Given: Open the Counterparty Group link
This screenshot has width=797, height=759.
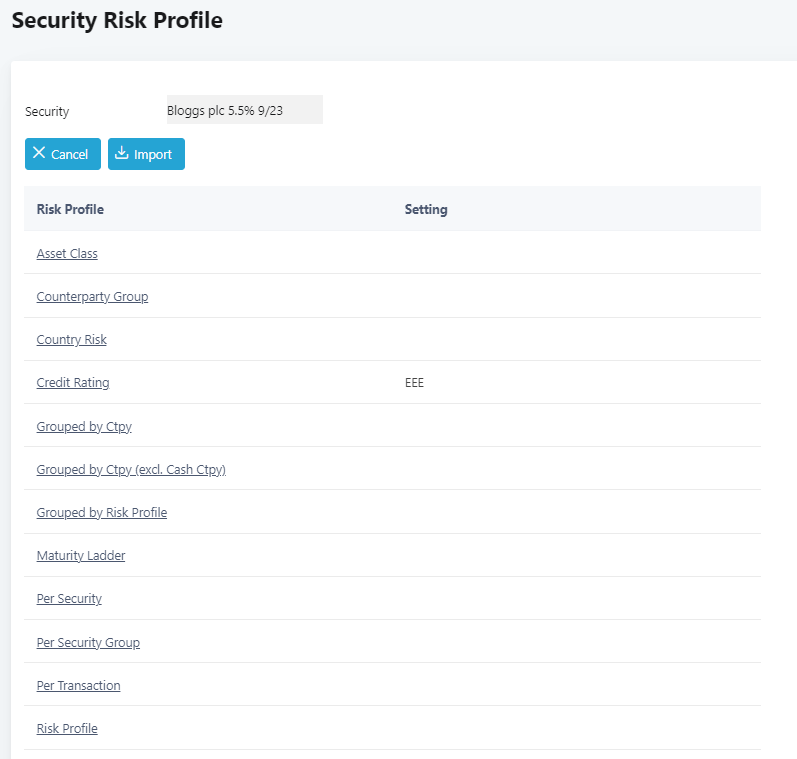Looking at the screenshot, I should 92,297.
